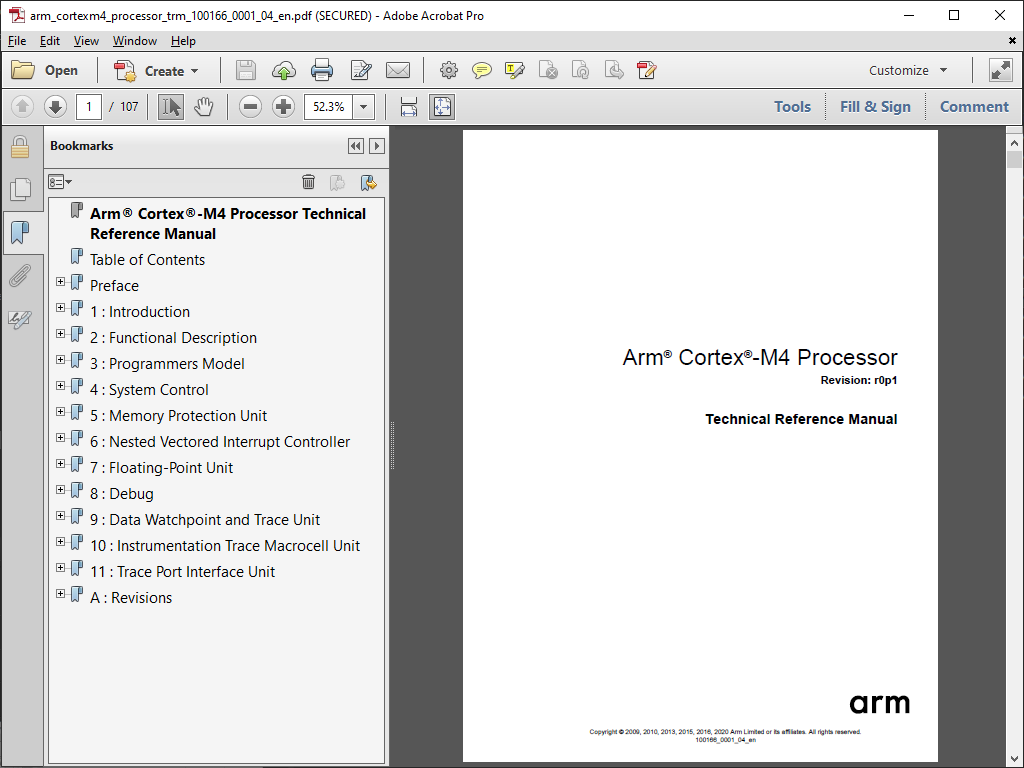This screenshot has height=768, width=1024.
Task: Select the A : Revisions bookmark
Action: pos(131,598)
